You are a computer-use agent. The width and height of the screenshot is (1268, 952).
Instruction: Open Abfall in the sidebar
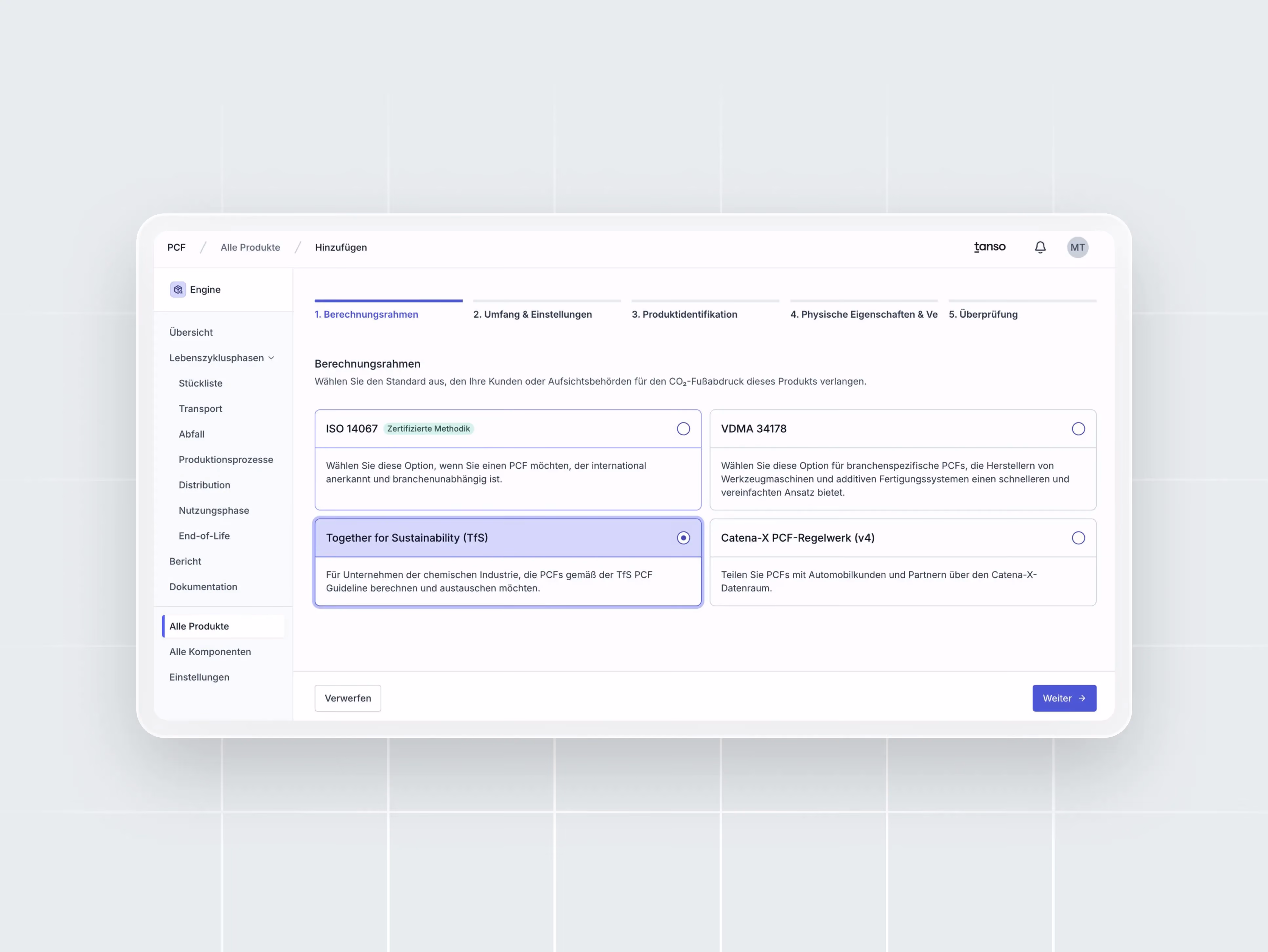coord(191,434)
